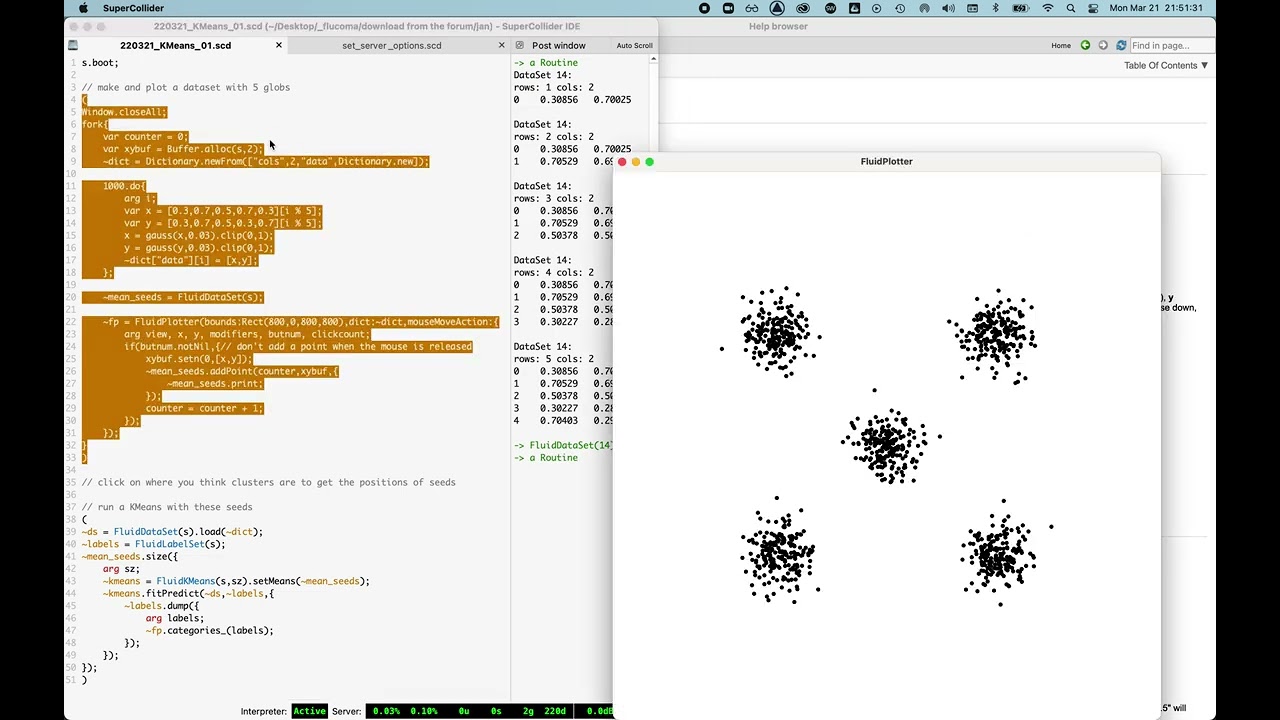
Task: Click the FluidPlotter window title bar
Action: [886, 161]
